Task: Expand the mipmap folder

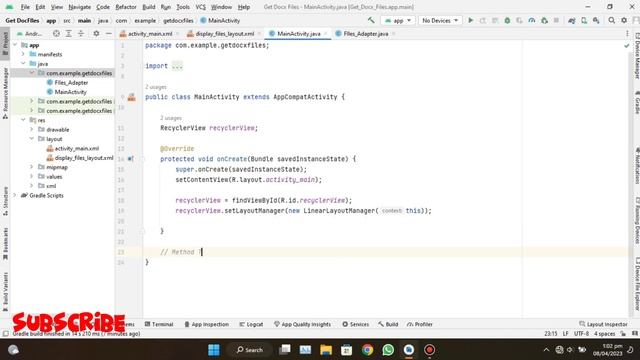Action: 31,167
